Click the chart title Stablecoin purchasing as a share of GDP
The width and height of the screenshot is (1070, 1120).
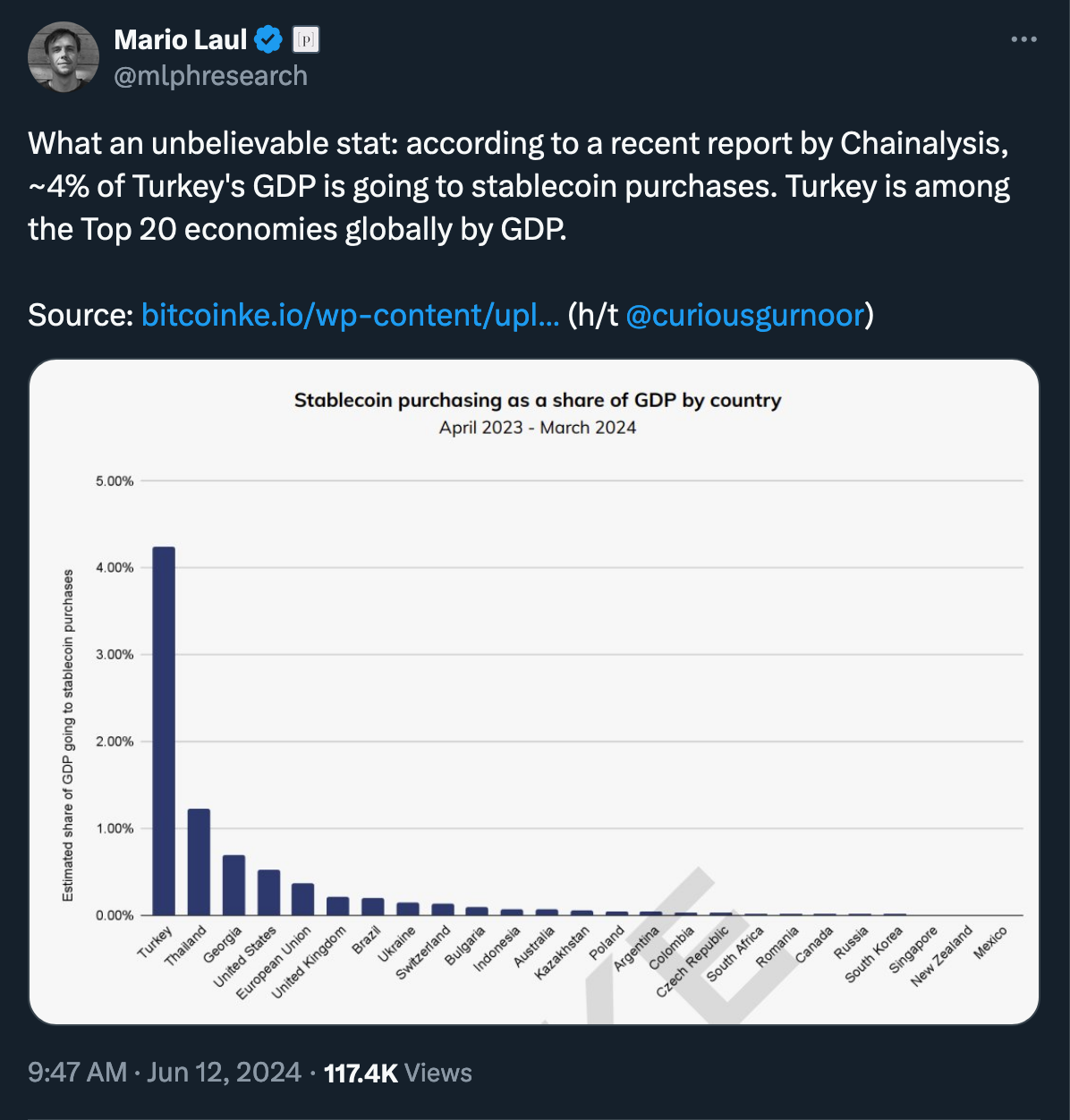[x=538, y=400]
